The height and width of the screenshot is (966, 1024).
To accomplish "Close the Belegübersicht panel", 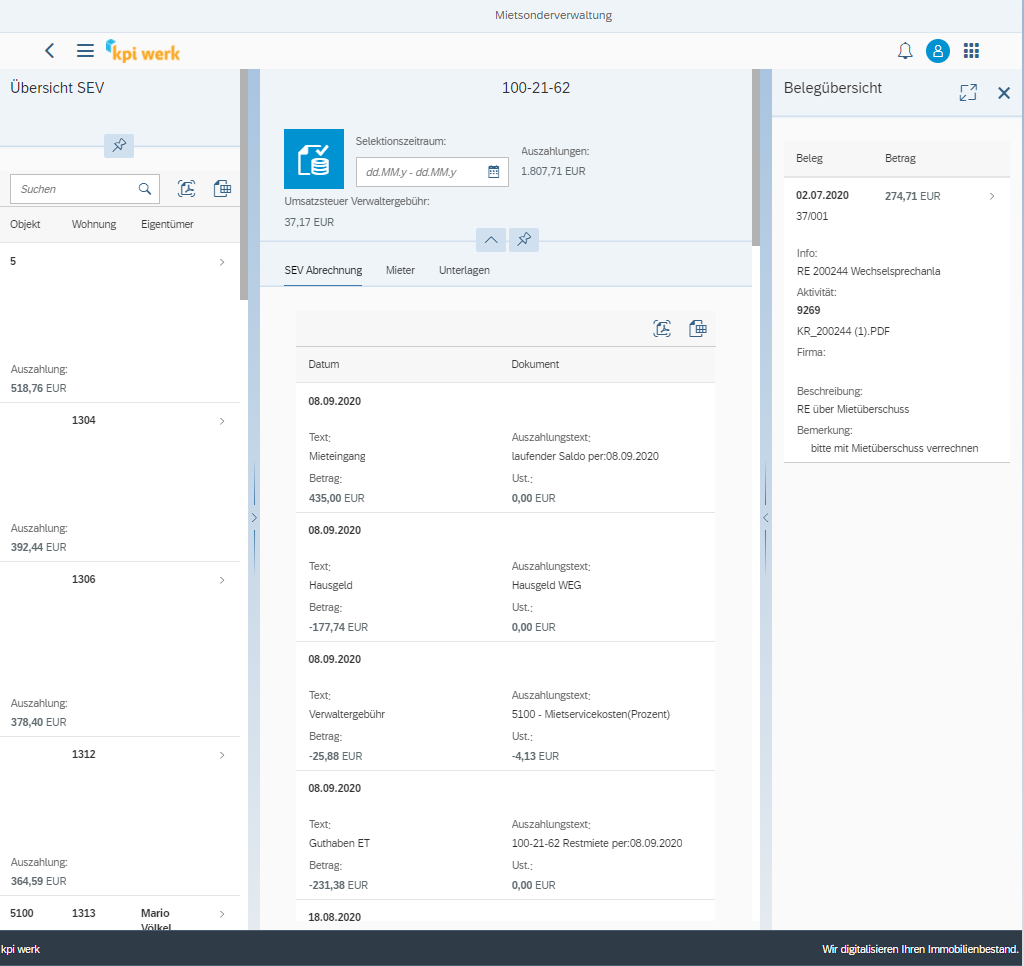I will point(1004,93).
